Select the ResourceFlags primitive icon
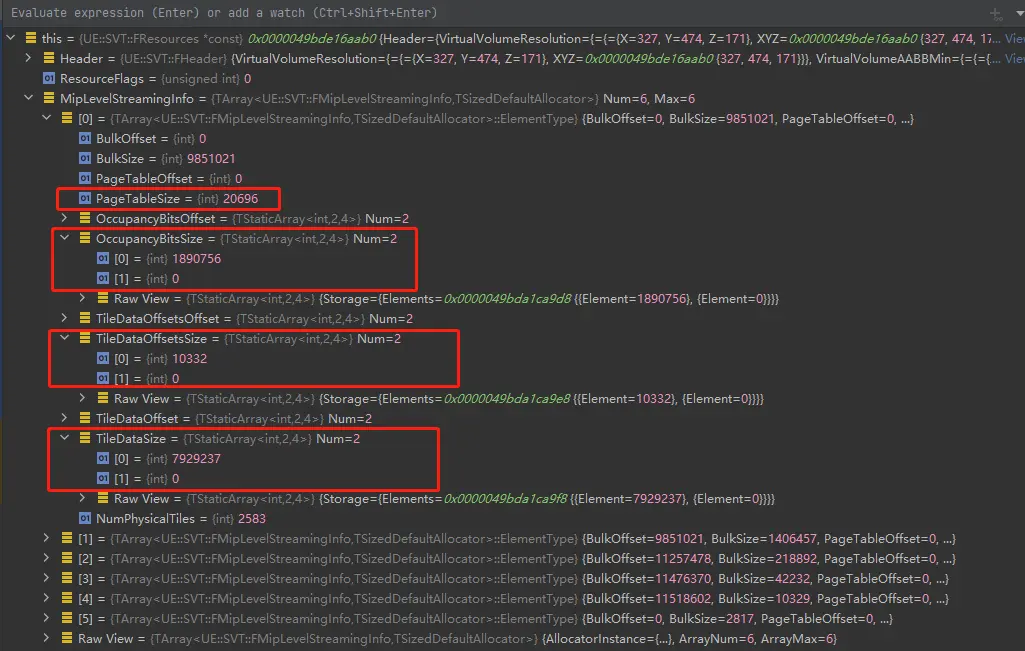Screen dimensions: 1025x651 tap(48, 78)
